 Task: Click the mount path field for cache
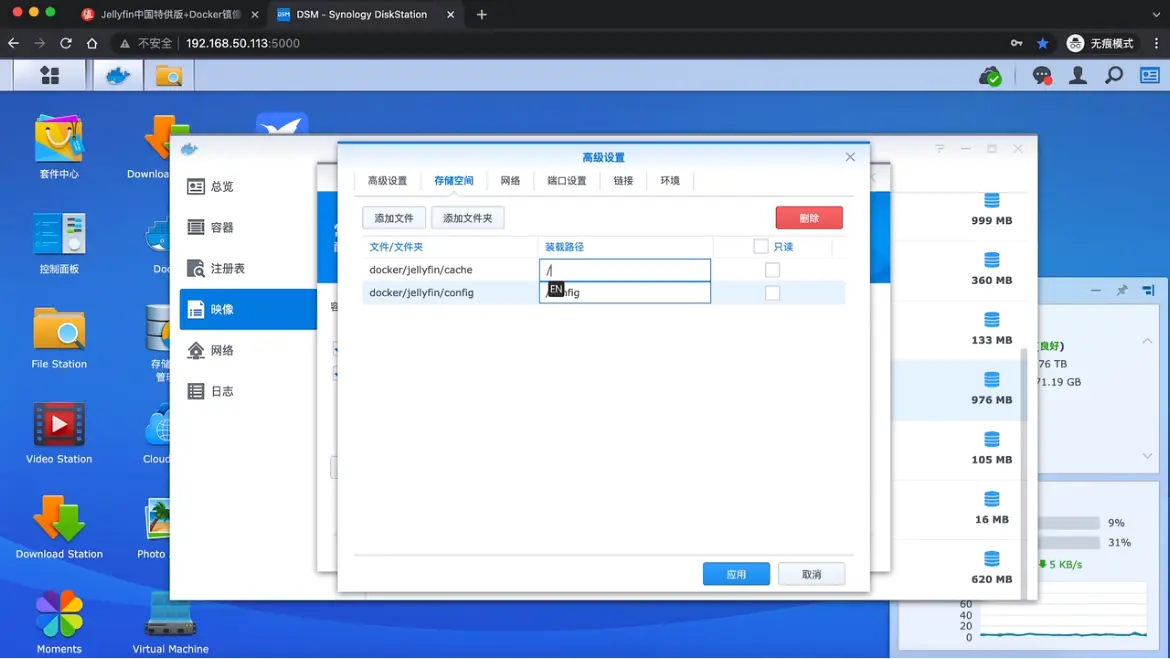click(x=625, y=270)
